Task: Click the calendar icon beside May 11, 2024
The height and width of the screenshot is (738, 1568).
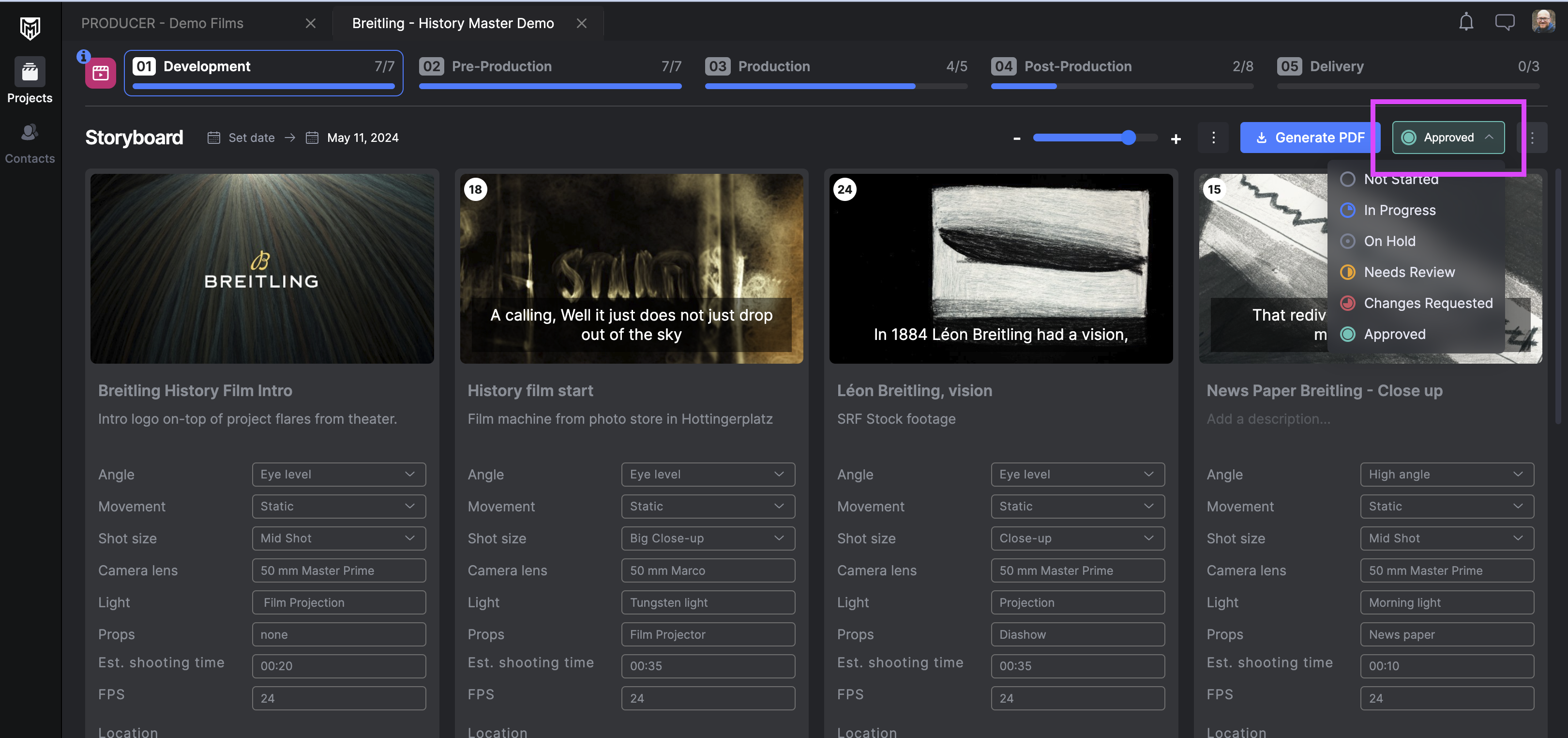Action: 312,138
